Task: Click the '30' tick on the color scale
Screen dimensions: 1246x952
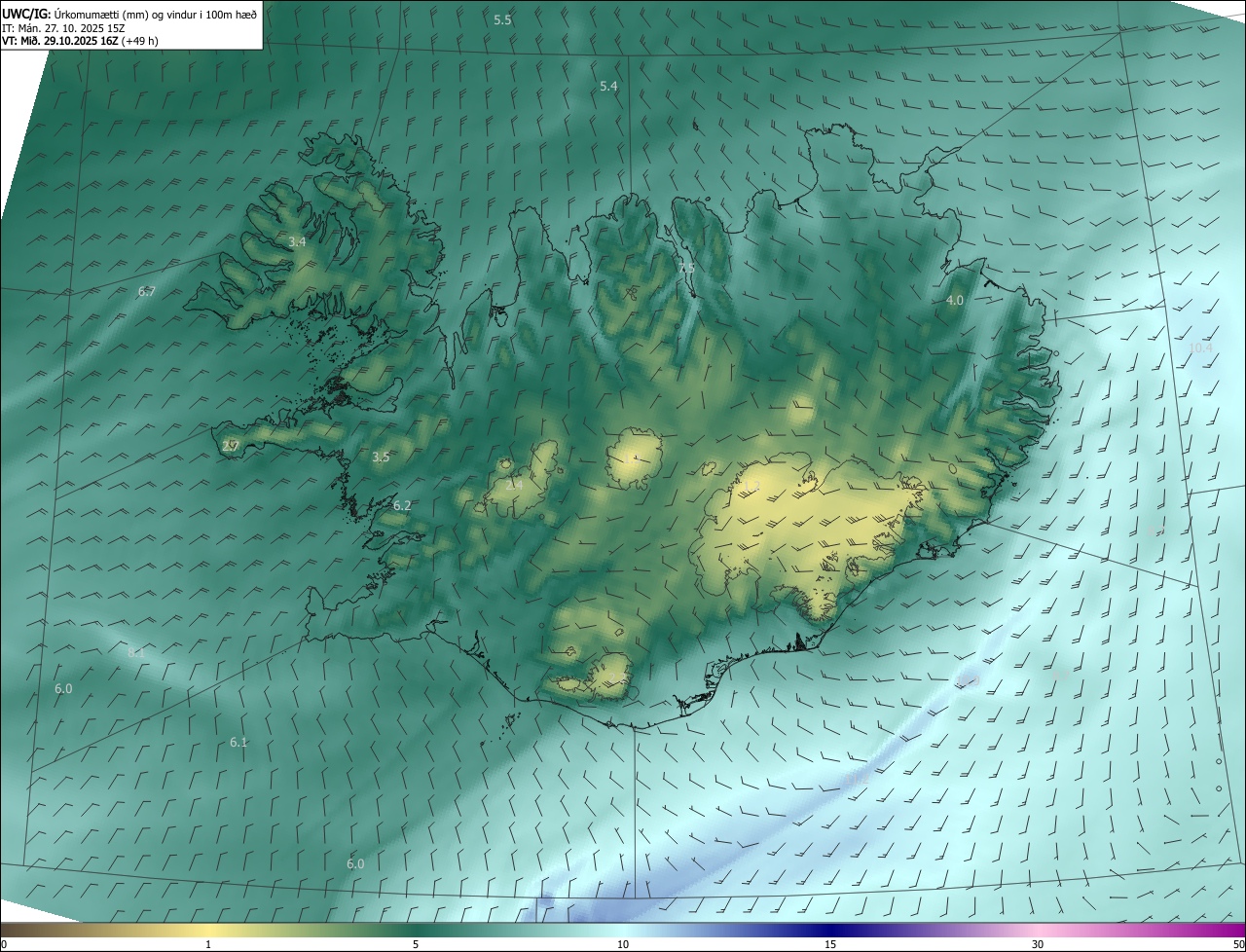Action: click(x=1038, y=944)
